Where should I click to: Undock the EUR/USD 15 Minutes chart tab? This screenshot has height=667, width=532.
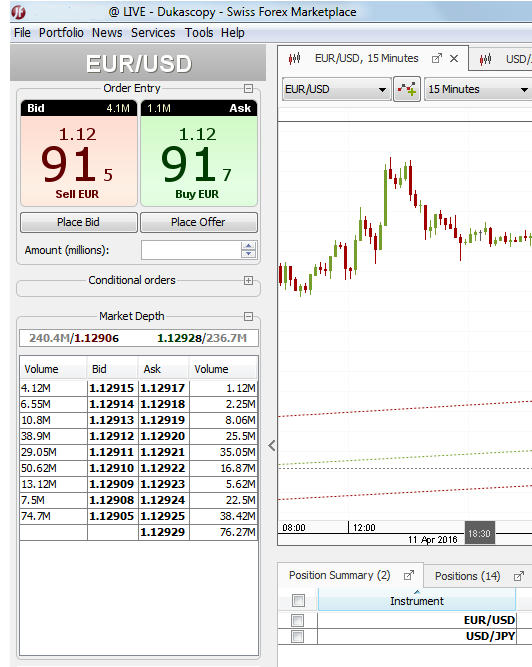pyautogui.click(x=437, y=59)
